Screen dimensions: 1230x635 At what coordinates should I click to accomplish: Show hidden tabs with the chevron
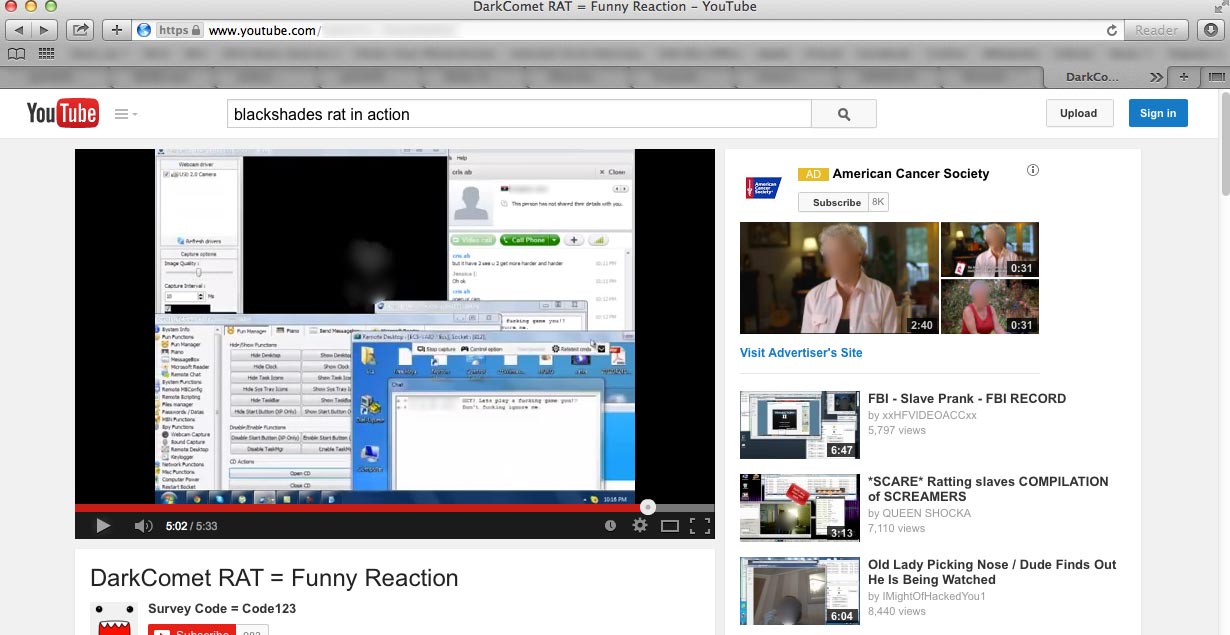point(1156,77)
